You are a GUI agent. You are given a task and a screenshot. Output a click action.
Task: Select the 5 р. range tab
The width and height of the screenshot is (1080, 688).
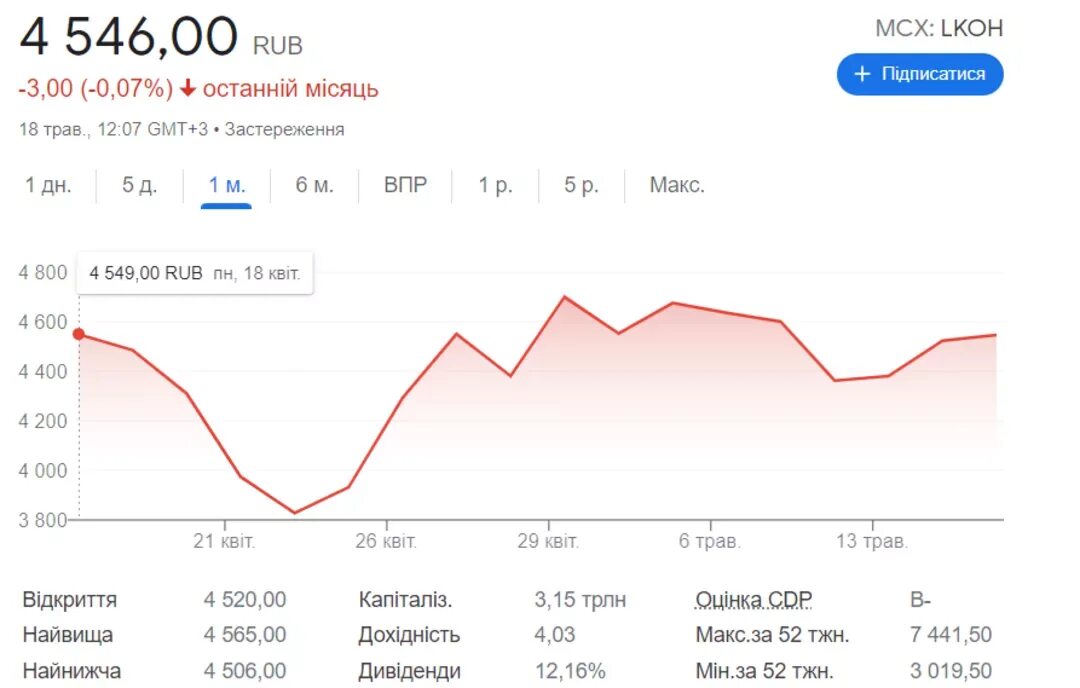[x=581, y=185]
